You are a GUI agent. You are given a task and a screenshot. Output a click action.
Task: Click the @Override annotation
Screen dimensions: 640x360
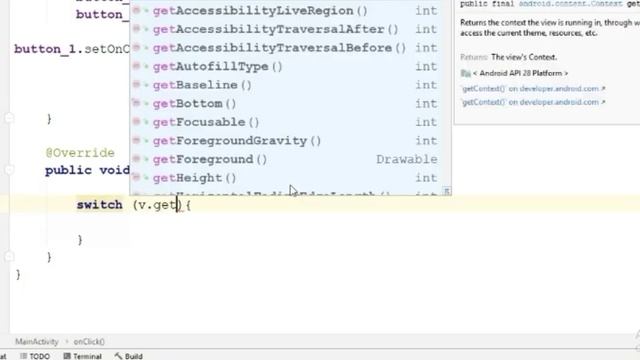coord(80,153)
